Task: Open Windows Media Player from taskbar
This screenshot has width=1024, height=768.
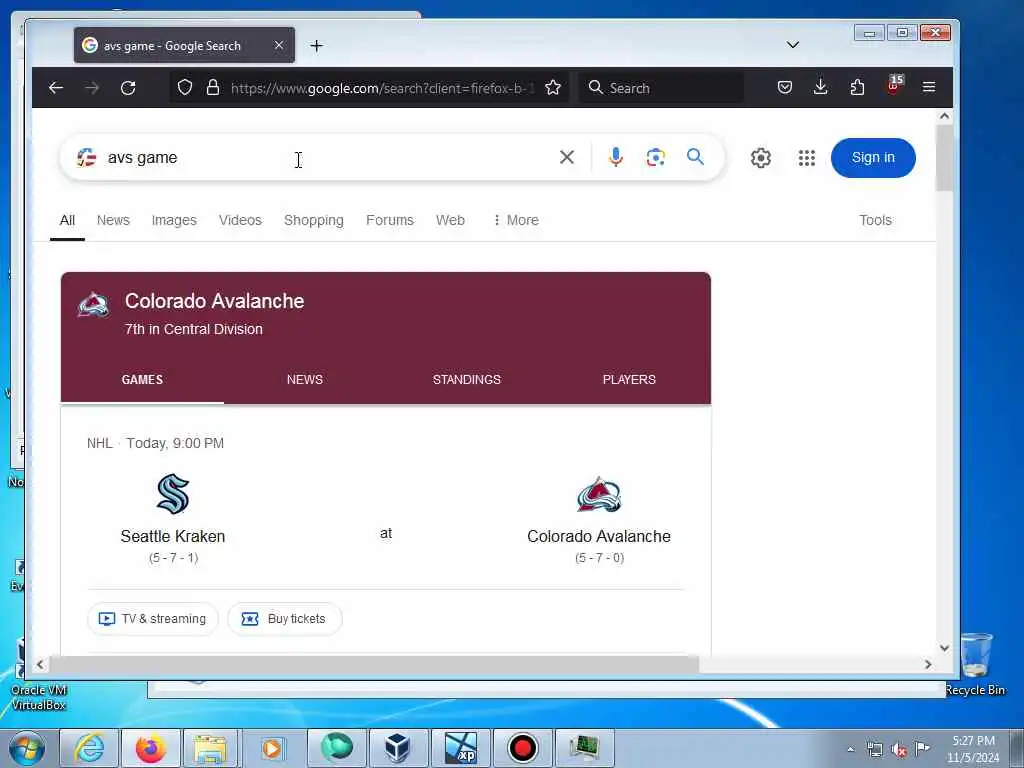Action: click(x=272, y=748)
